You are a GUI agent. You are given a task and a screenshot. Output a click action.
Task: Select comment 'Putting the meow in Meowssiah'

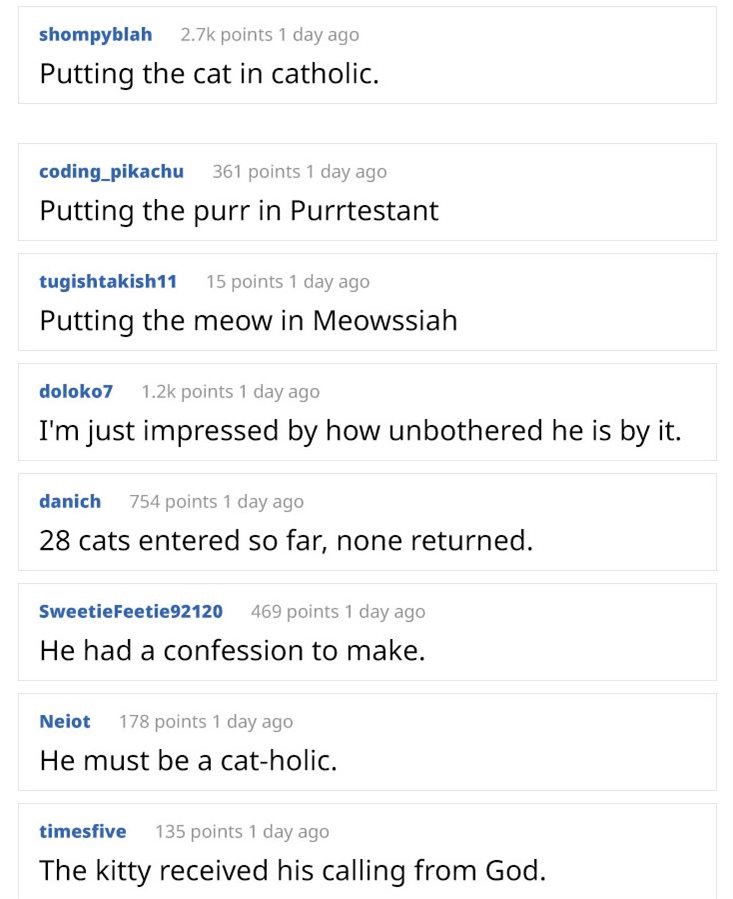(248, 321)
